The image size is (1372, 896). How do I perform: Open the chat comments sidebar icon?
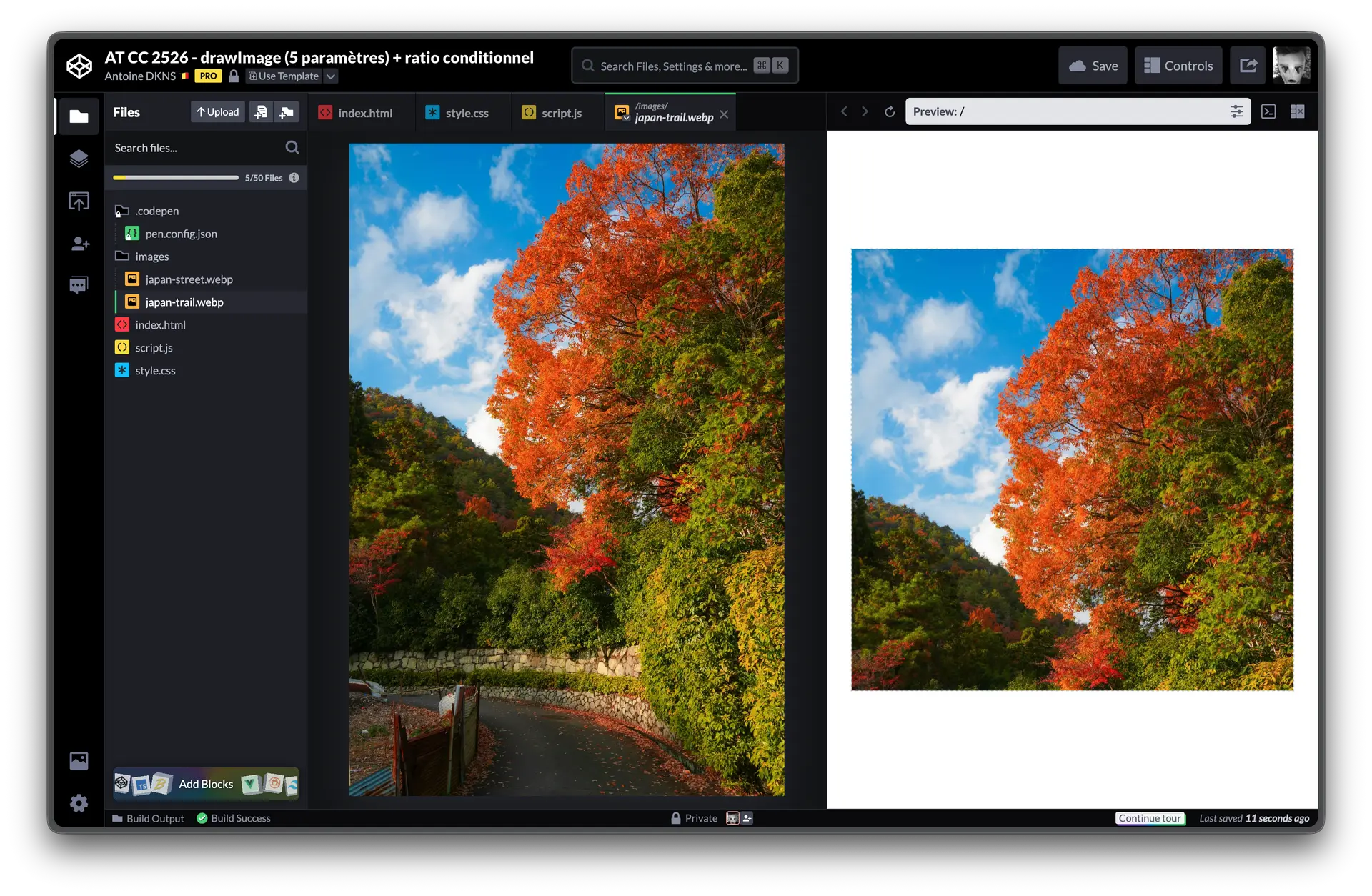pos(79,285)
